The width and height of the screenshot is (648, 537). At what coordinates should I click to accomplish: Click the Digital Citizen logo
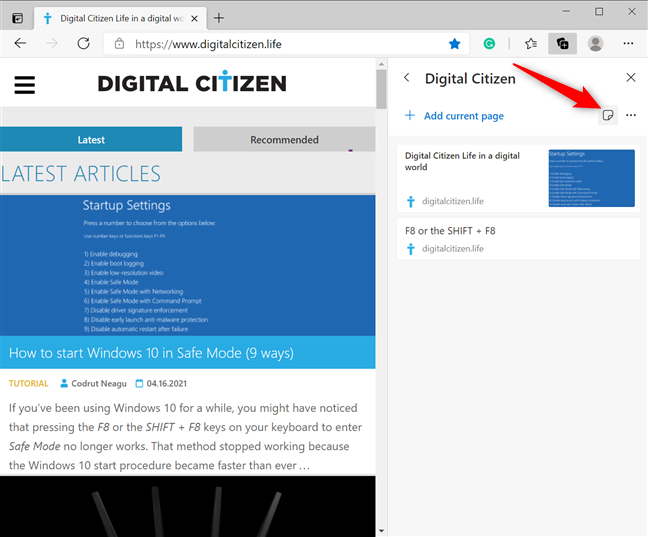192,82
